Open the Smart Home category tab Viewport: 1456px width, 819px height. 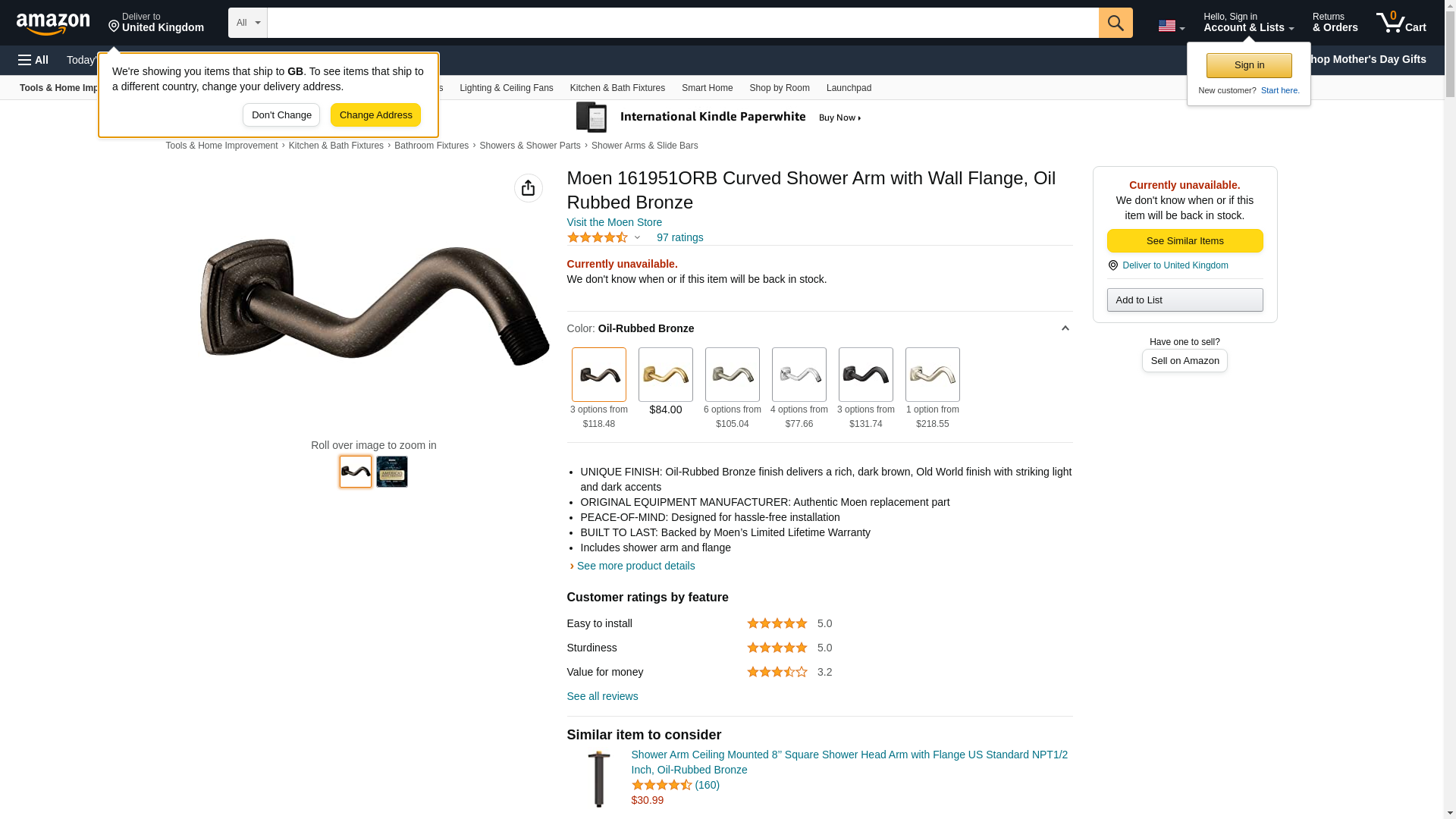[x=707, y=88]
